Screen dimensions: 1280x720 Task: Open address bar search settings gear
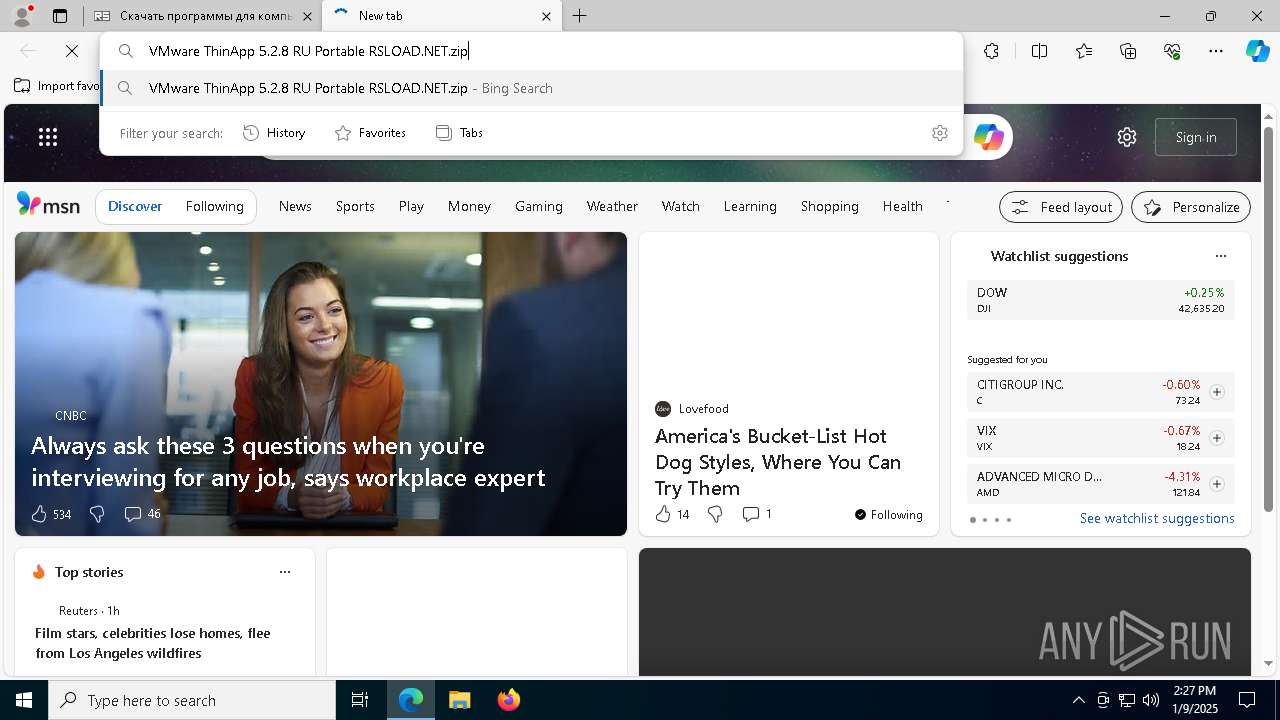[939, 133]
